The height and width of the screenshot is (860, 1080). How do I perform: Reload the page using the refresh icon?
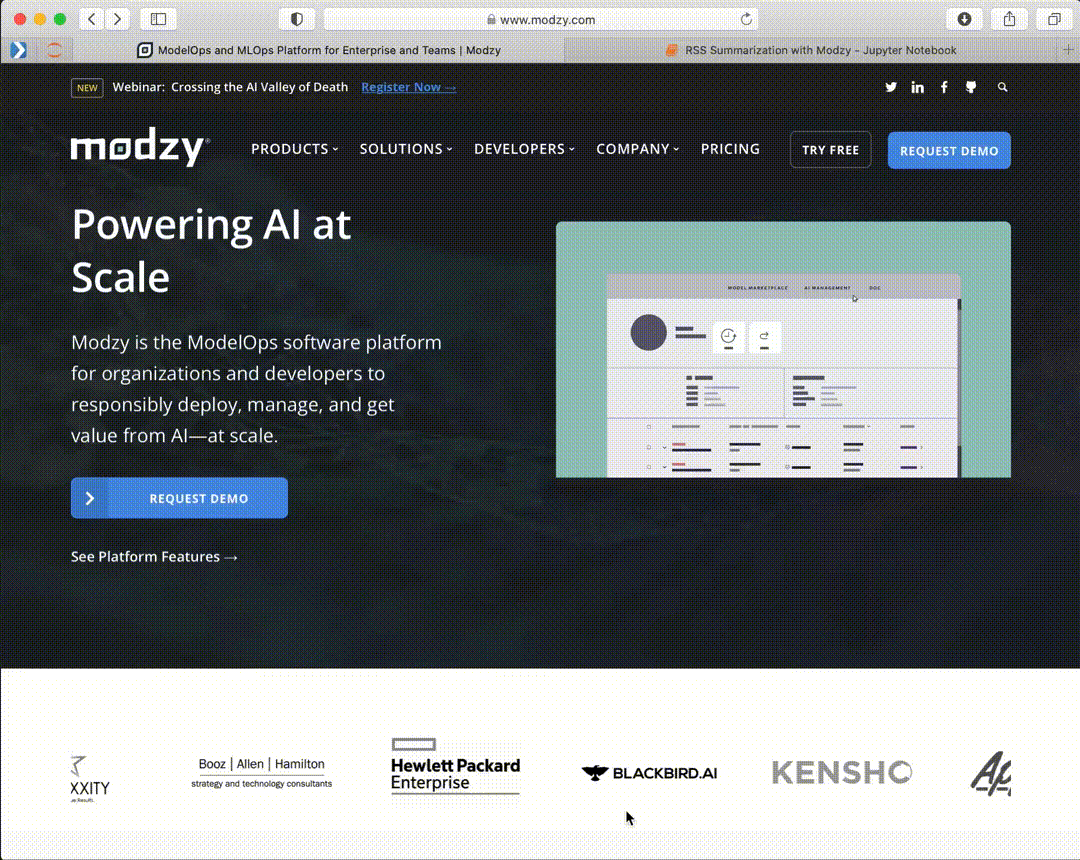[746, 19]
